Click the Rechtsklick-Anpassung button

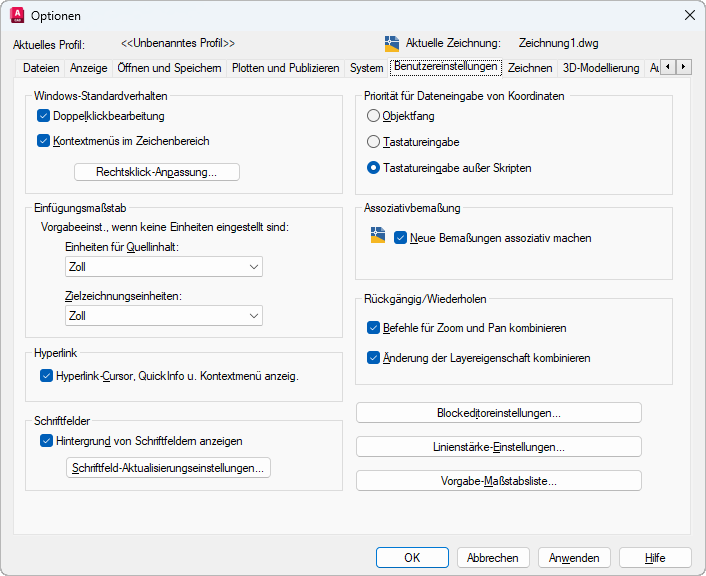(157, 172)
